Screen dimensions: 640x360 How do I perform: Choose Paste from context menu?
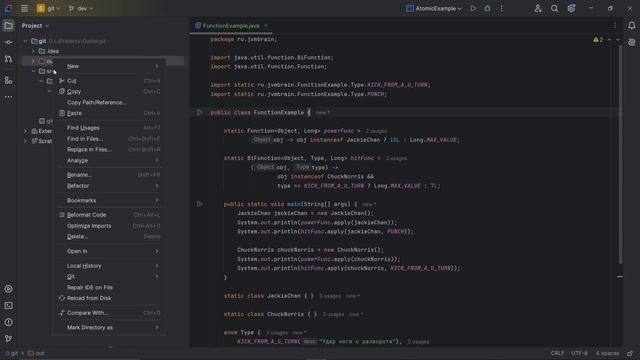(x=109, y=113)
